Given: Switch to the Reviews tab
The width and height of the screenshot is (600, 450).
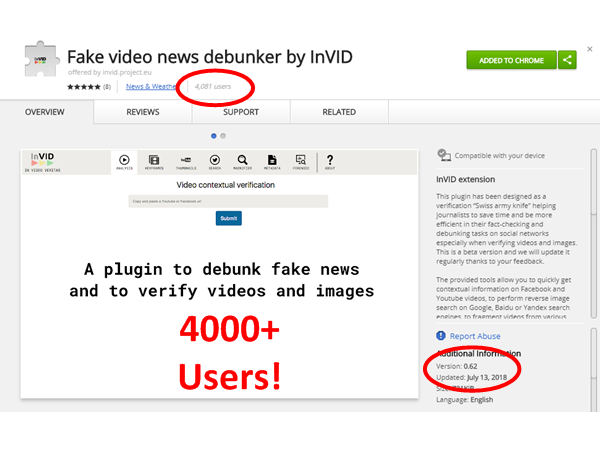Looking at the screenshot, I should [143, 112].
